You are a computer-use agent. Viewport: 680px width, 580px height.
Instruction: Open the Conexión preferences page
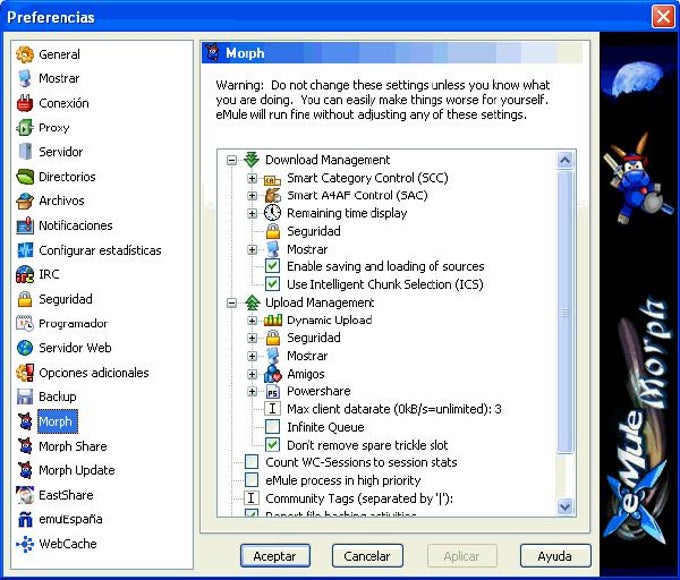tap(64, 103)
